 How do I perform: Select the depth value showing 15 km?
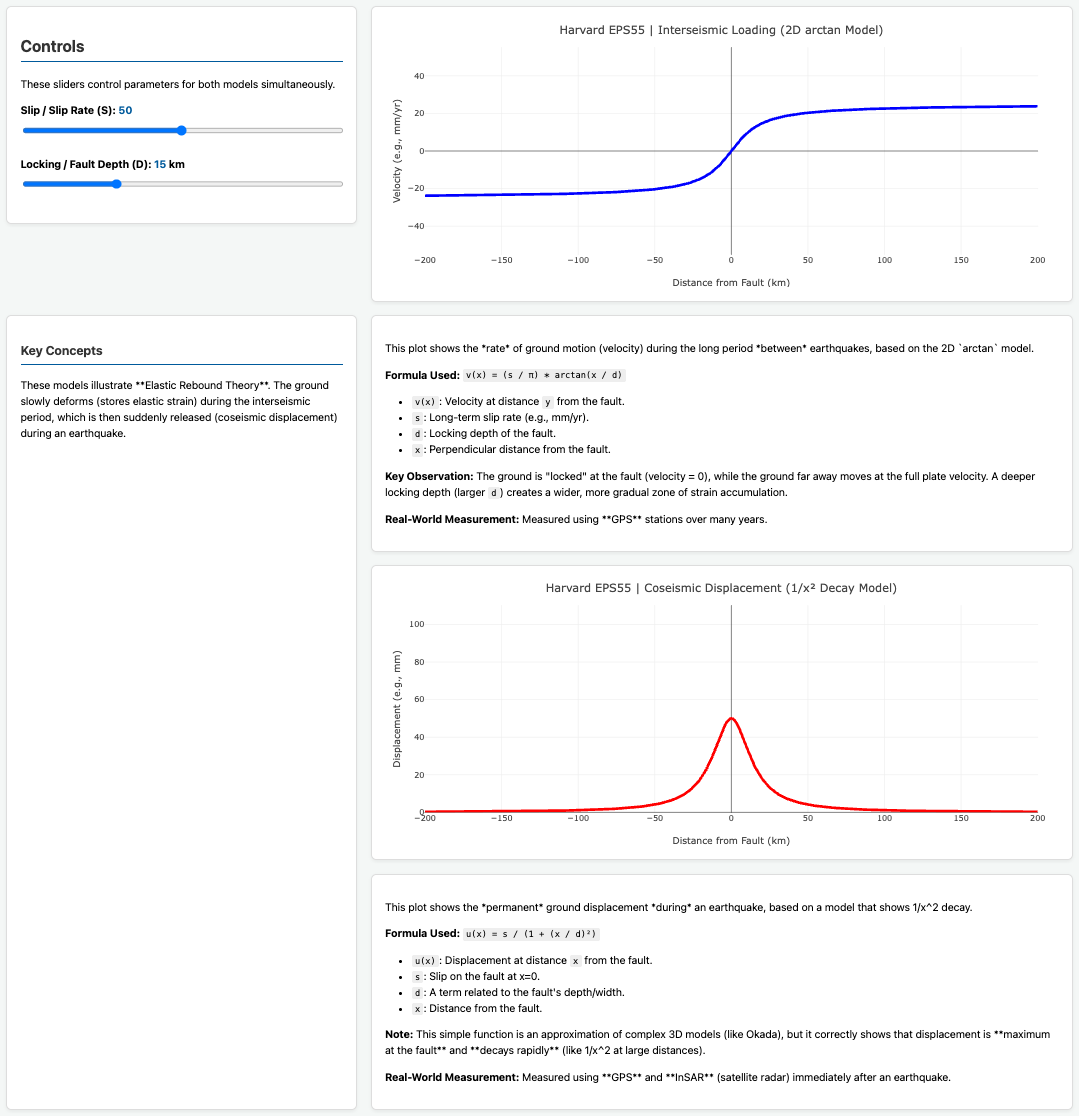coord(168,163)
